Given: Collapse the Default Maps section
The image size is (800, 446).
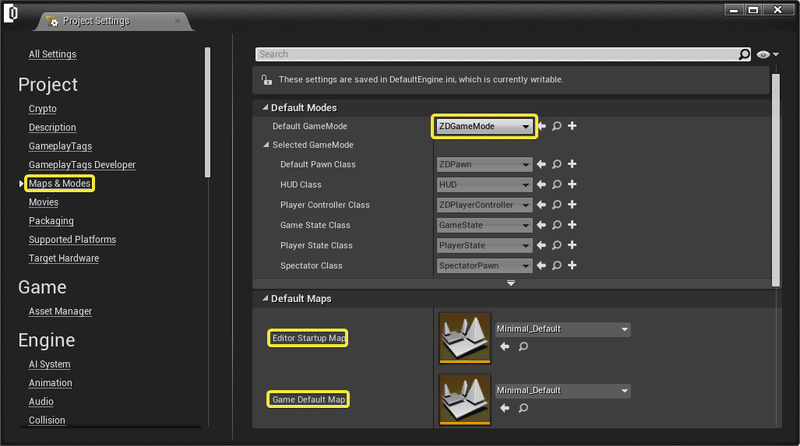Looking at the screenshot, I should 265,299.
